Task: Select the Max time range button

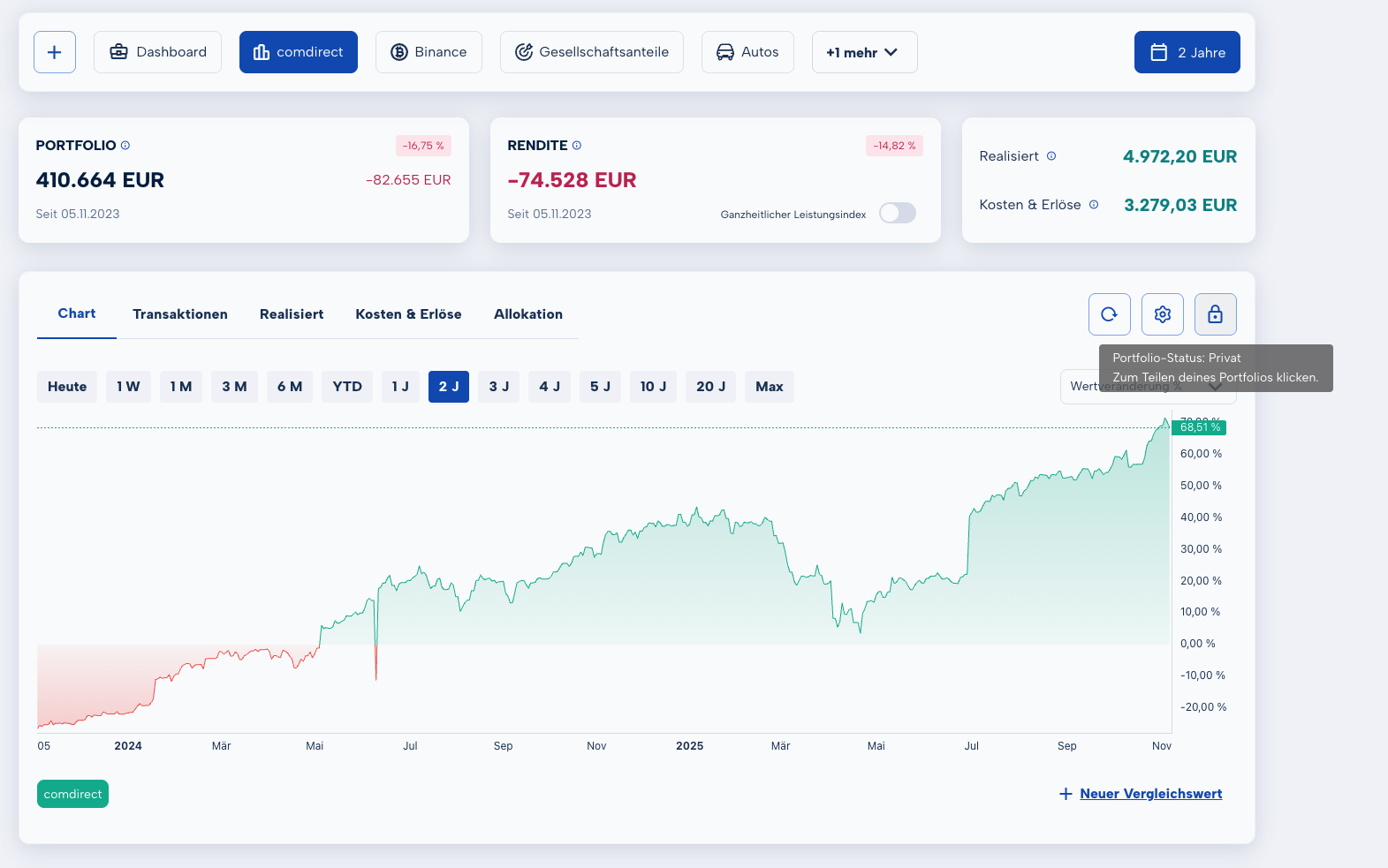Action: (769, 387)
